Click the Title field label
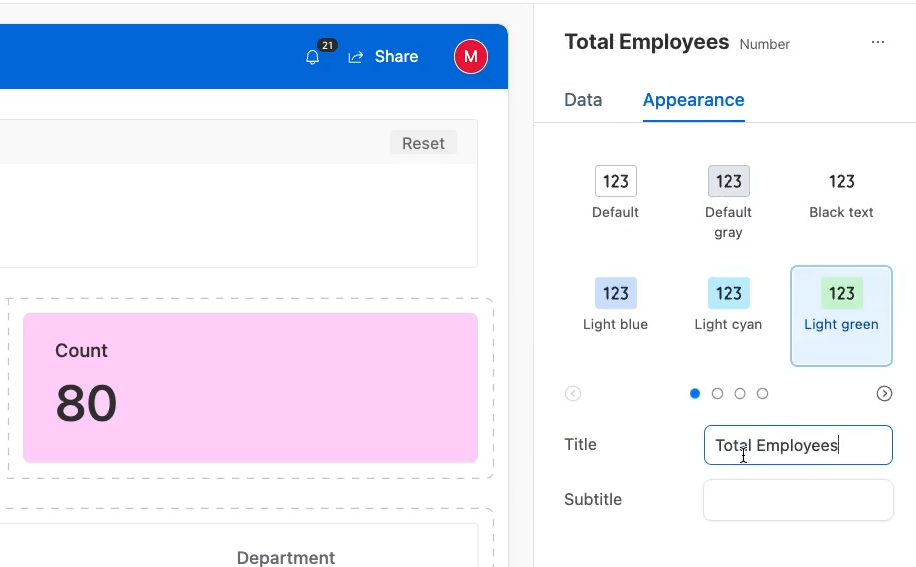The height and width of the screenshot is (567, 916). tap(580, 444)
